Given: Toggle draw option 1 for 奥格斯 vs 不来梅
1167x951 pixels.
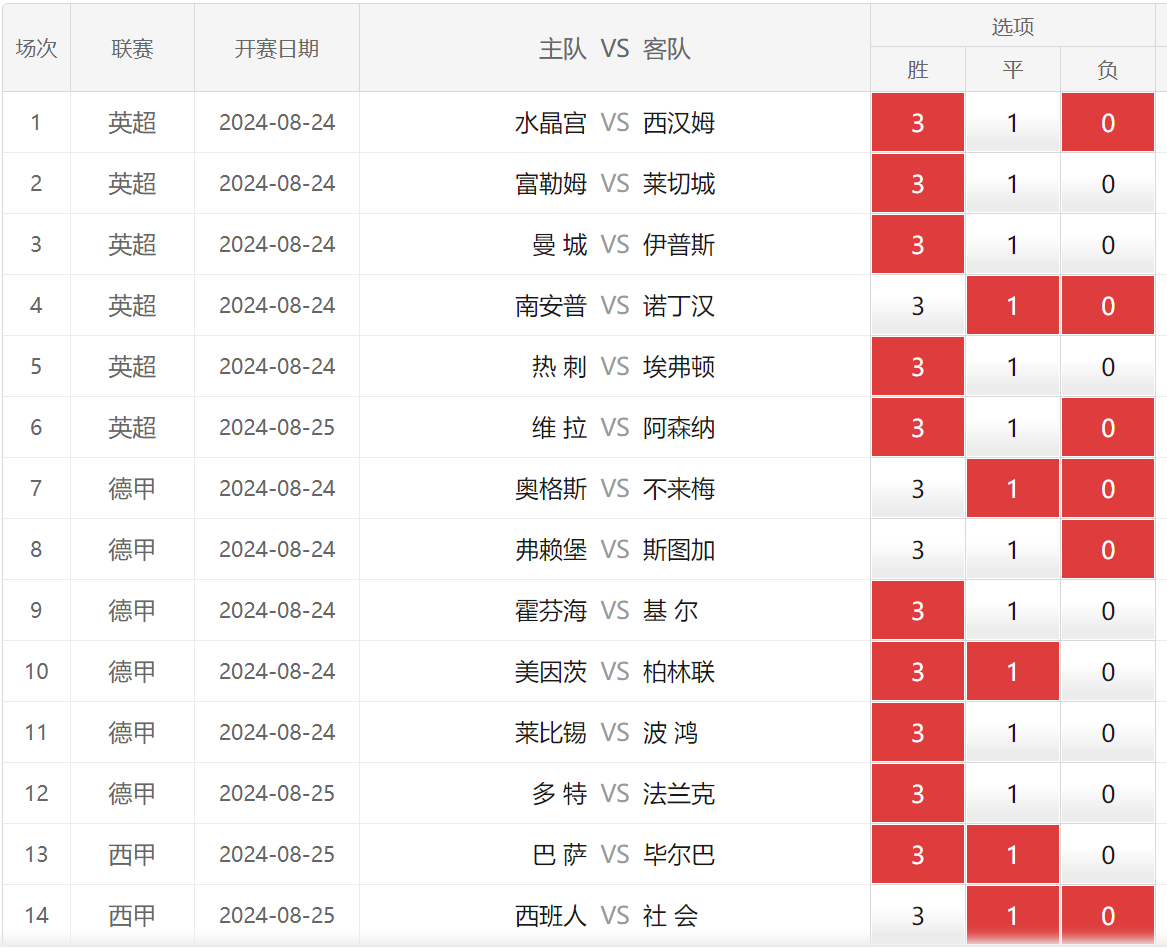Looking at the screenshot, I should [1012, 488].
